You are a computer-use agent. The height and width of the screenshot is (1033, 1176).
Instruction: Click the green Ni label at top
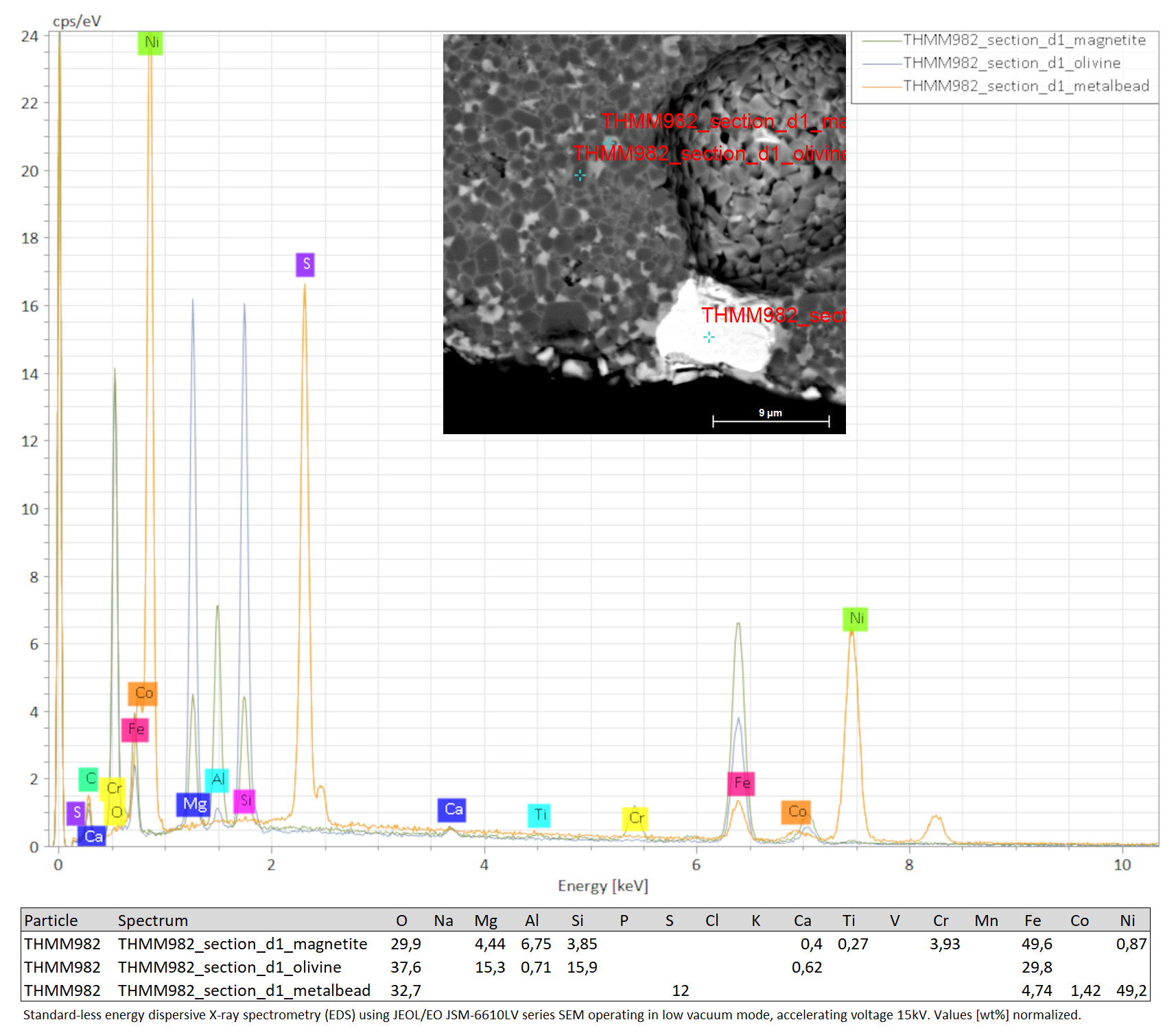coord(150,43)
